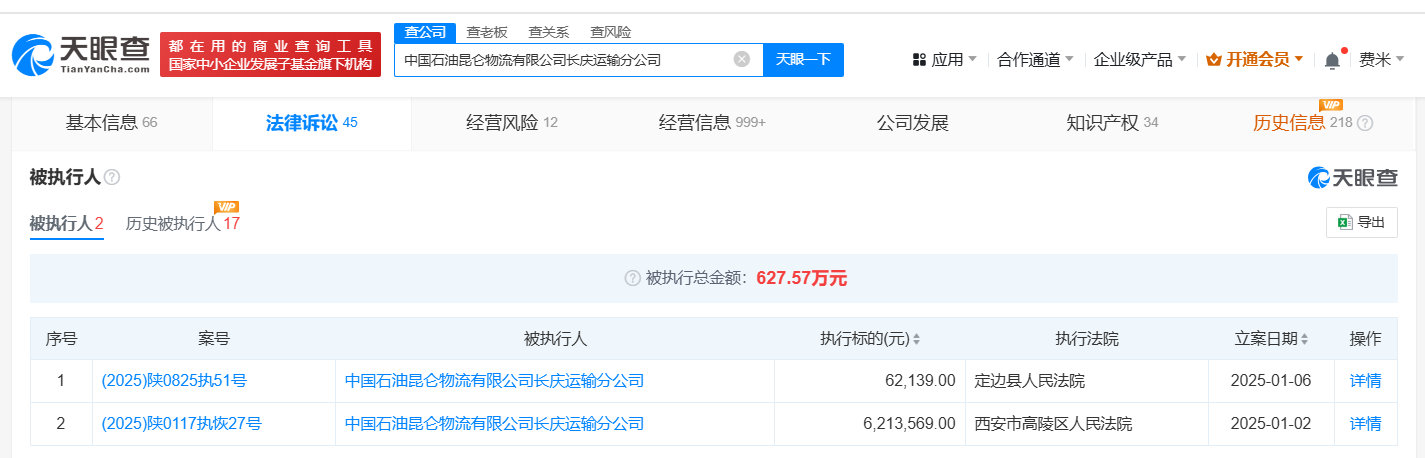This screenshot has height=458, width=1425.
Task: Export the table with 导出 button
Action: pos(1361,223)
